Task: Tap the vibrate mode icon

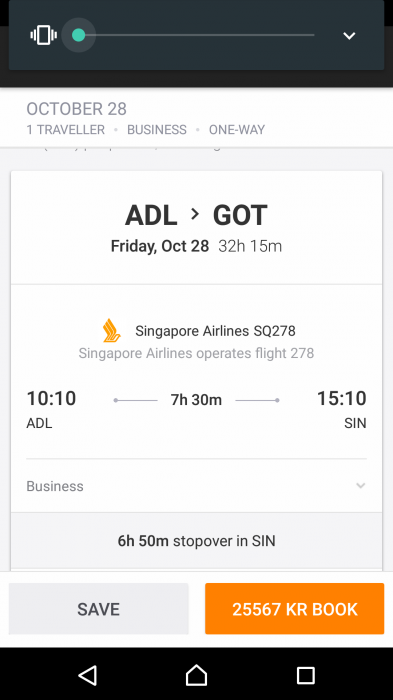Action: (x=43, y=35)
